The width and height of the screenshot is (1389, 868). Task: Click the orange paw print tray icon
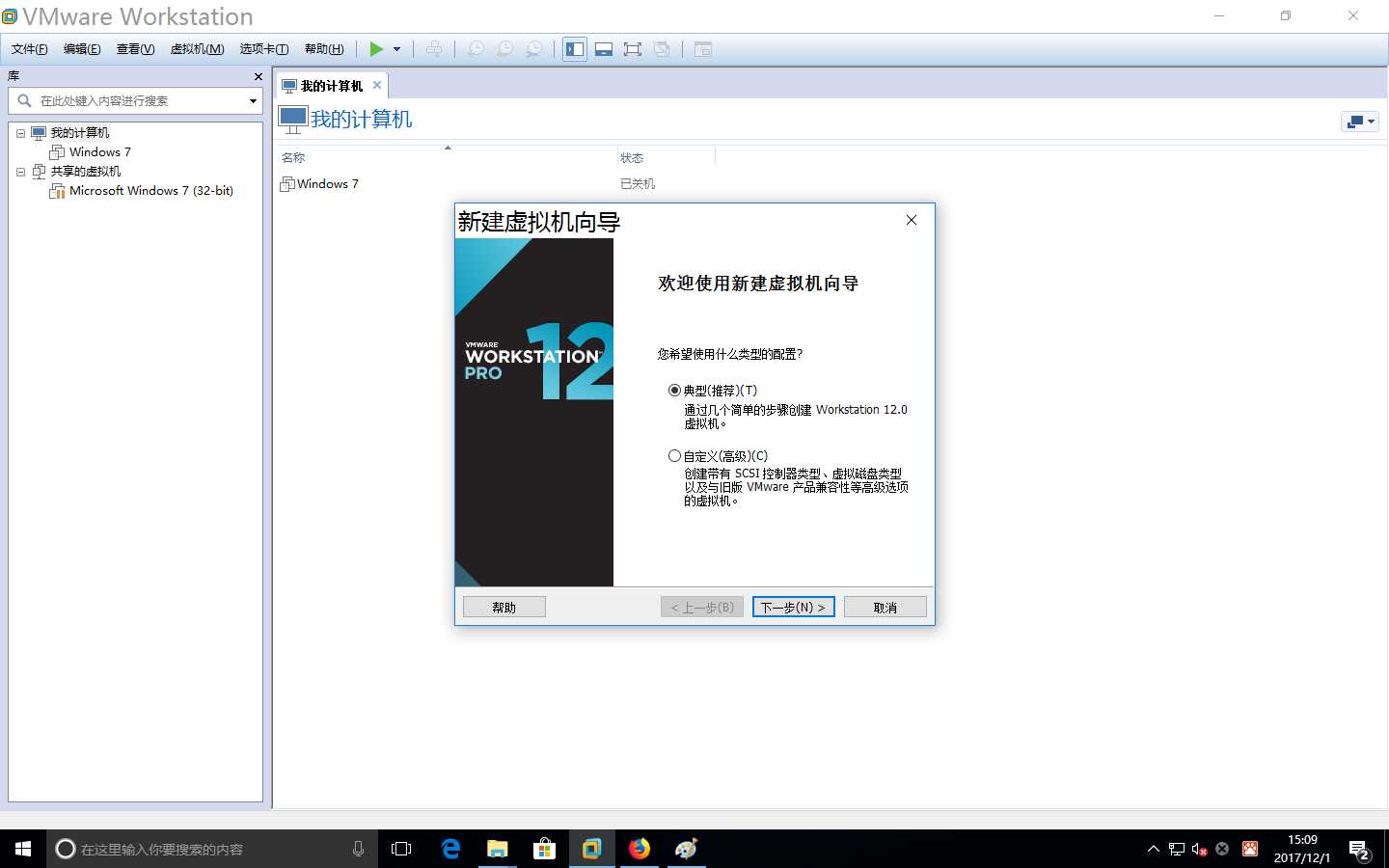[x=1250, y=849]
